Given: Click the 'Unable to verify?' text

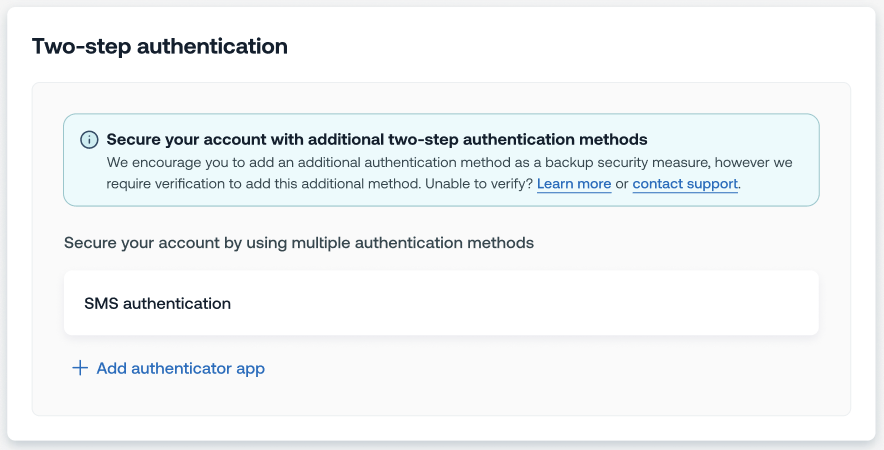Looking at the screenshot, I should pos(479,184).
